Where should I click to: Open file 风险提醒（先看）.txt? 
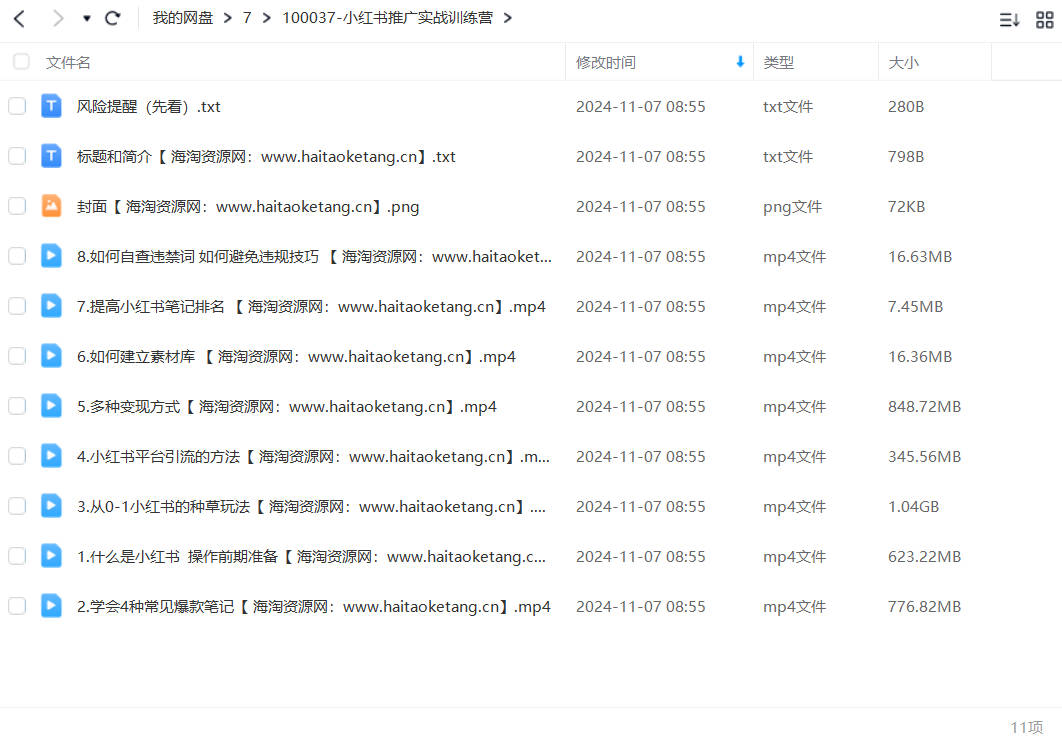coord(148,106)
